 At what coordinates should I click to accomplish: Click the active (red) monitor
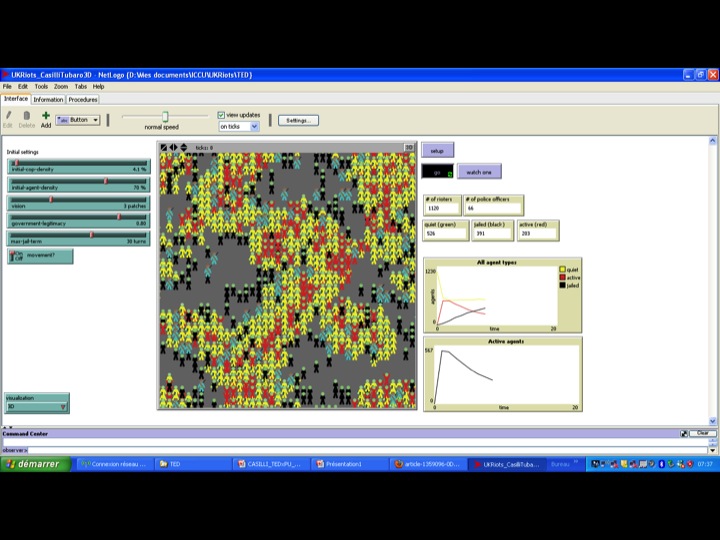538,230
